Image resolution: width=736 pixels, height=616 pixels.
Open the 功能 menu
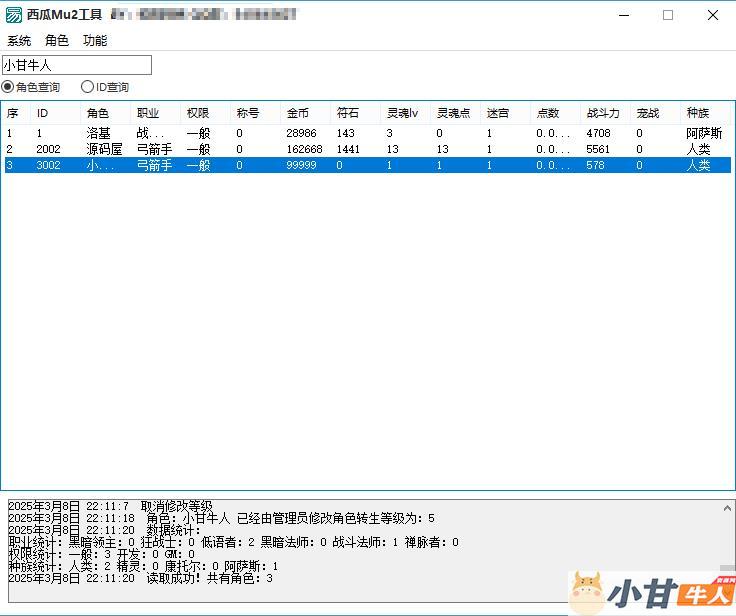pyautogui.click(x=95, y=41)
